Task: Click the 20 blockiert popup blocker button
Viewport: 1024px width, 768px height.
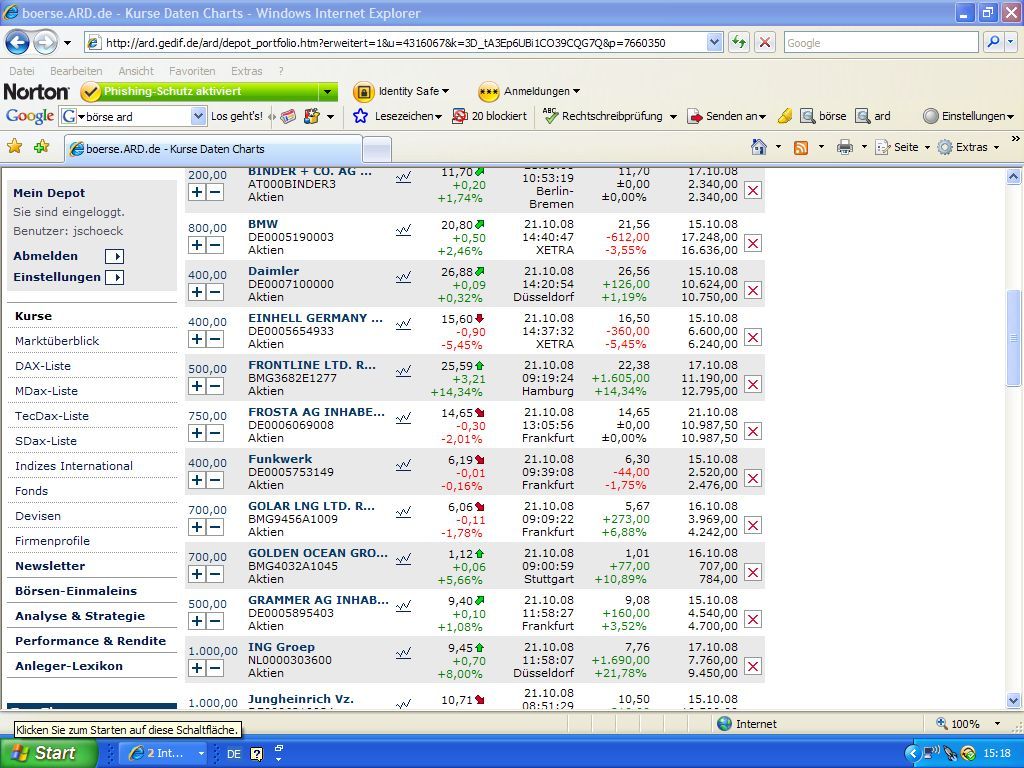Action: pos(490,116)
